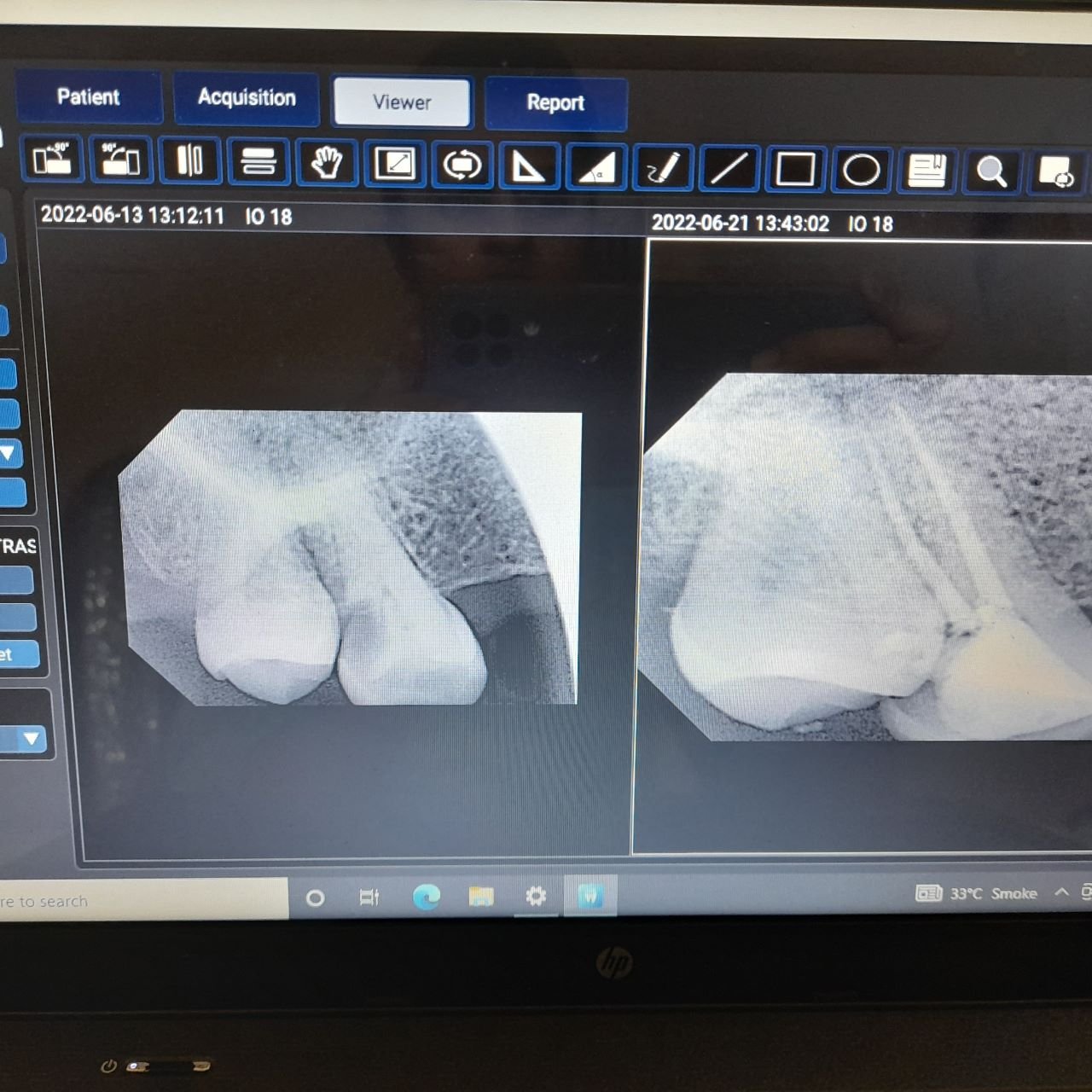Expand the bottom left panel dropdown arrow
Image resolution: width=1092 pixels, height=1092 pixels.
pos(32,738)
